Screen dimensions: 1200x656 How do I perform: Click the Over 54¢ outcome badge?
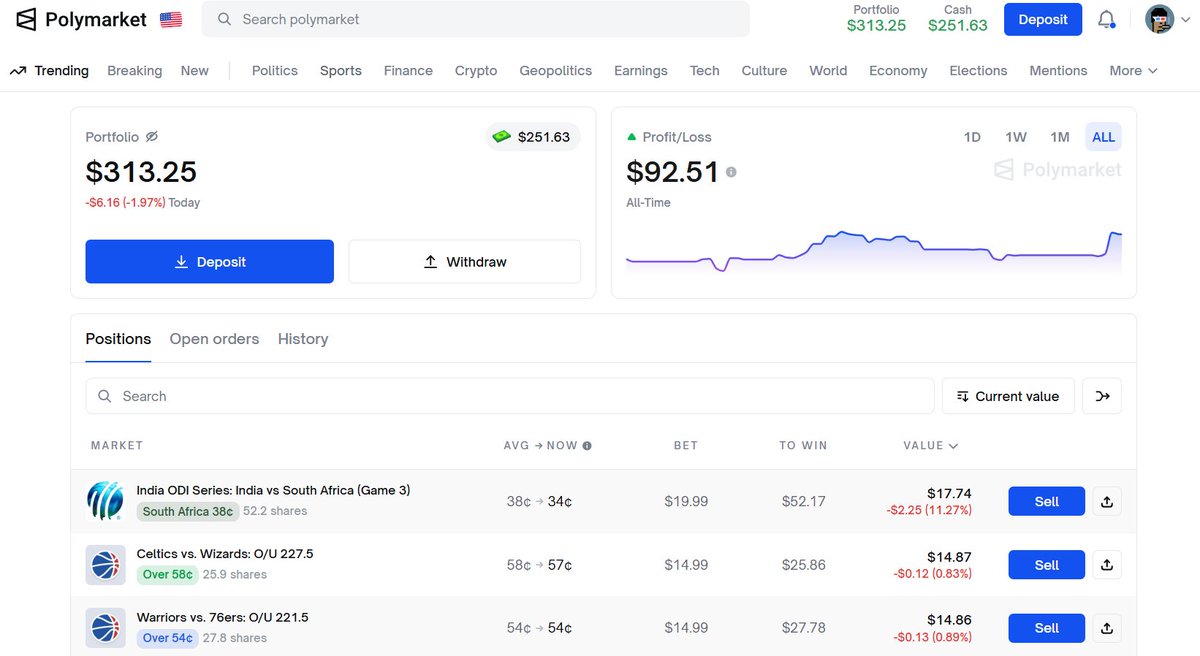(x=168, y=638)
